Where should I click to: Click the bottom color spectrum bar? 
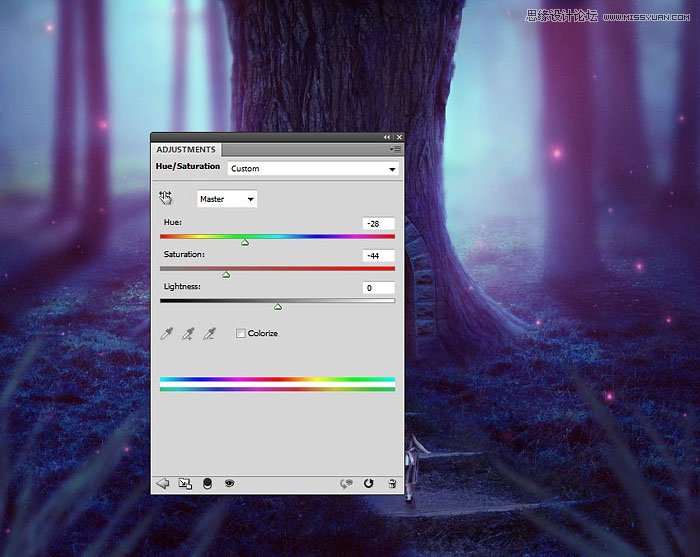point(278,390)
